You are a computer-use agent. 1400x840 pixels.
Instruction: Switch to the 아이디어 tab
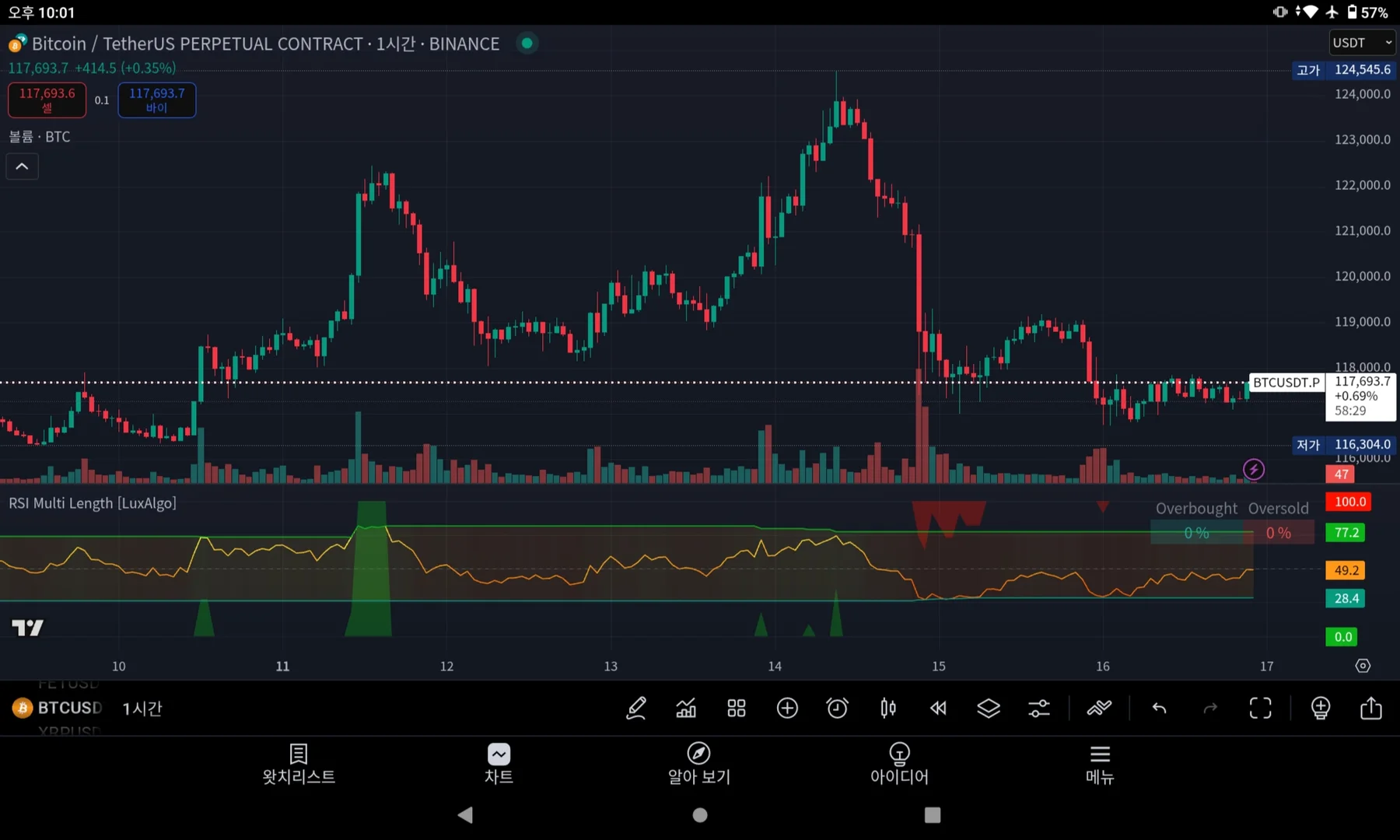coord(899,765)
